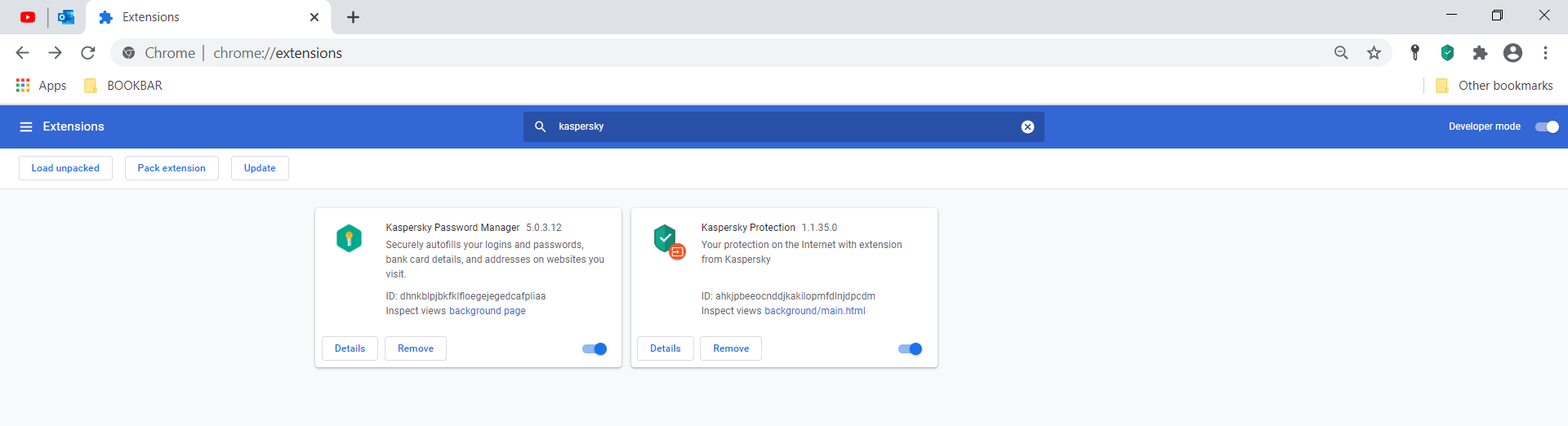The image size is (1568, 426).
Task: Click the Load unpacked button
Action: [x=65, y=168]
